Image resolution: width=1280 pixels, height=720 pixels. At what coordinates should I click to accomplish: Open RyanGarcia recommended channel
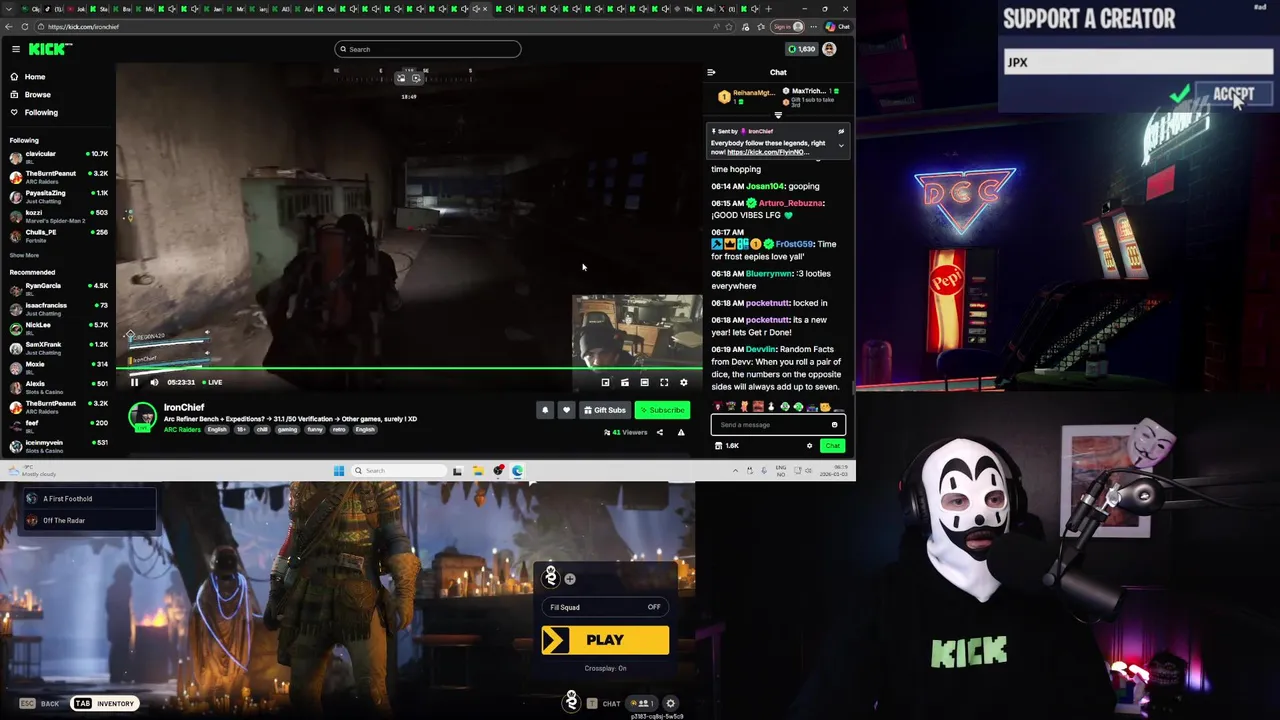point(58,288)
